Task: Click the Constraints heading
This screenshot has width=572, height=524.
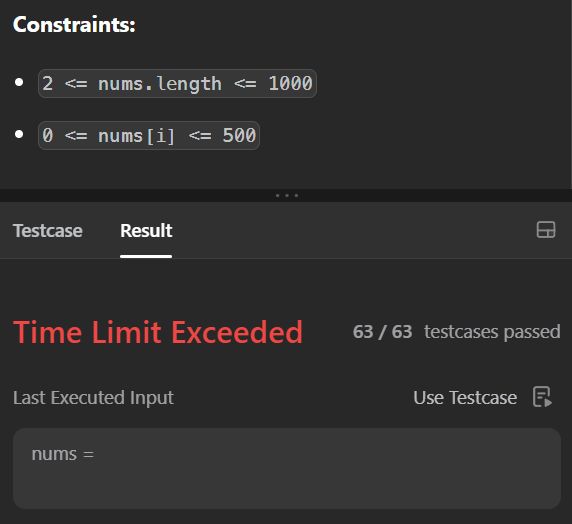Action: coord(74,24)
